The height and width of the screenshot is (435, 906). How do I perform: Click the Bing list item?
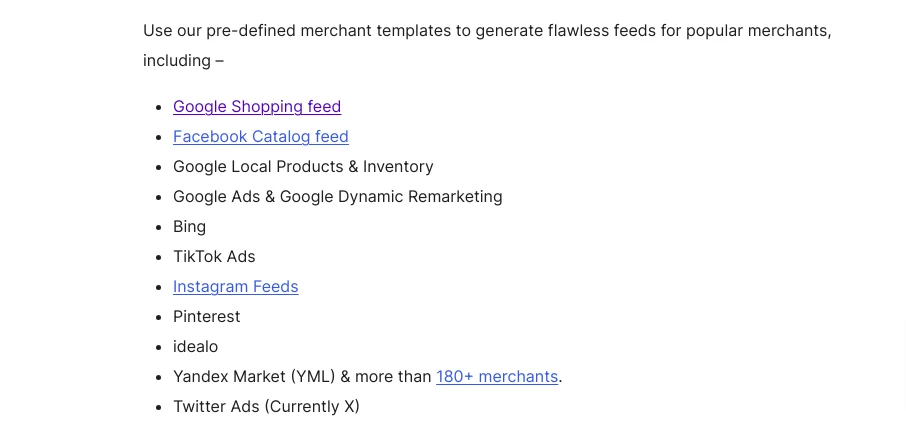point(189,227)
